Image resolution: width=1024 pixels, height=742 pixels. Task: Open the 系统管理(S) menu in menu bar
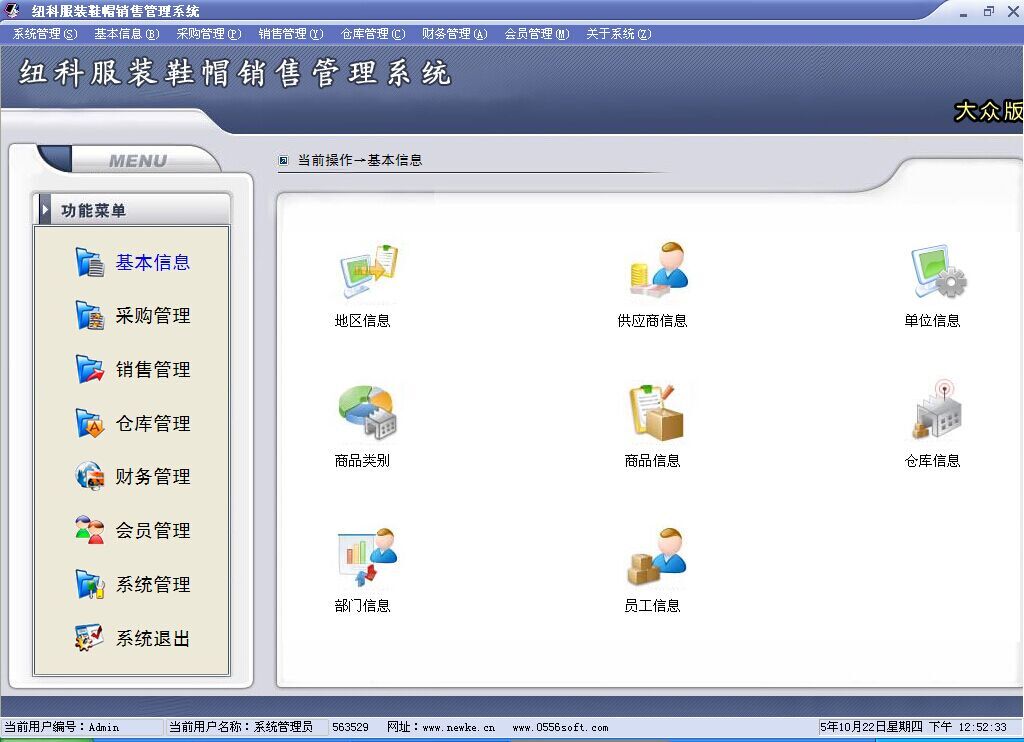pos(45,34)
